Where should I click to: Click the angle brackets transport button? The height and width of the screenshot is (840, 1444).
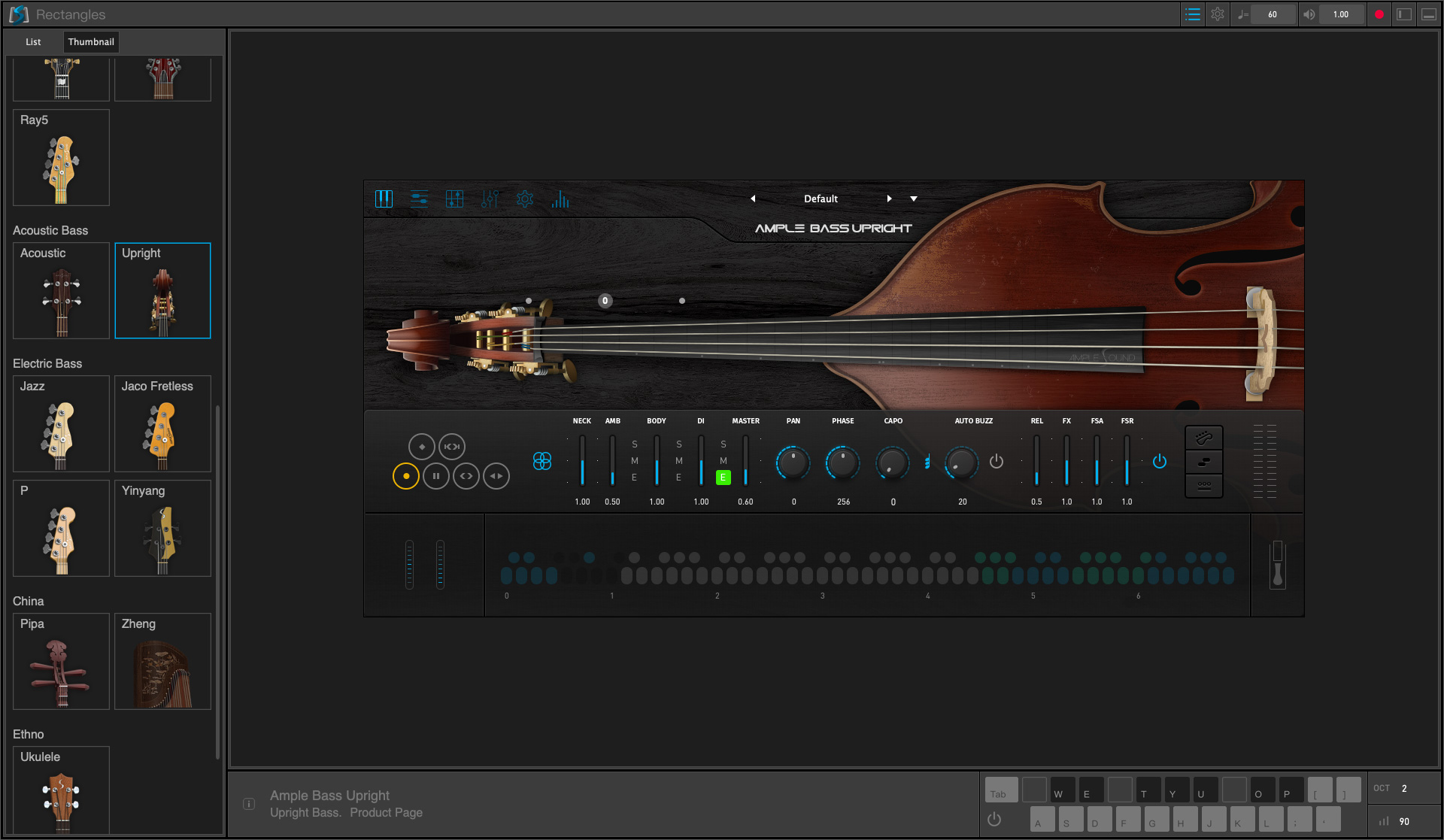coord(466,476)
